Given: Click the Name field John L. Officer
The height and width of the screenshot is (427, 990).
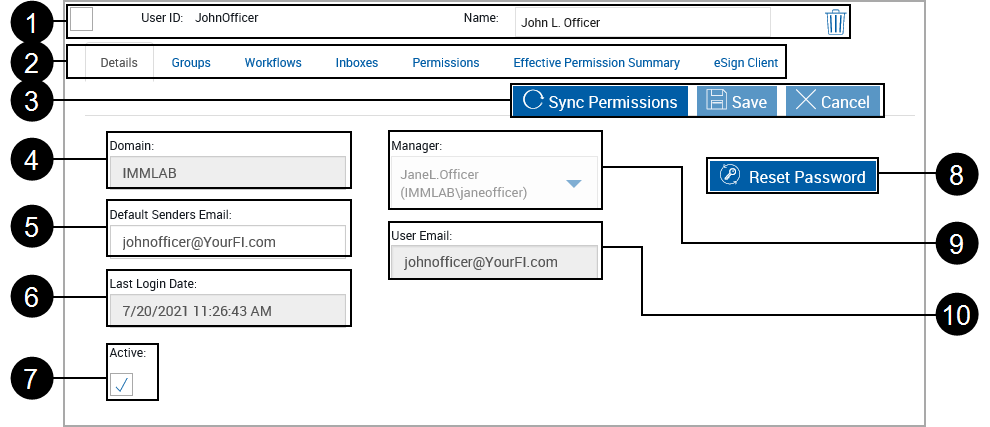Looking at the screenshot, I should 643,23.
